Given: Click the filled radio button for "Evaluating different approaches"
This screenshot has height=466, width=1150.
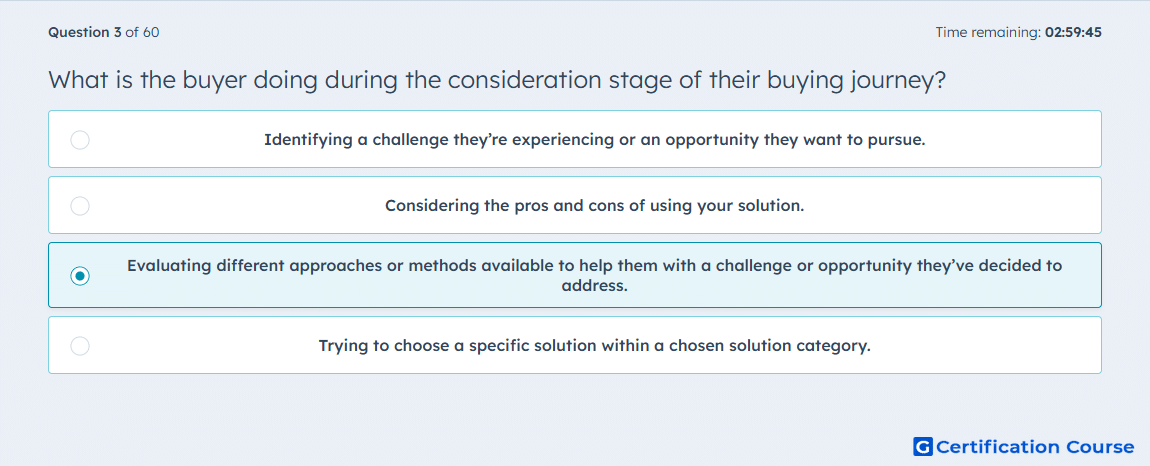Looking at the screenshot, I should click(80, 275).
